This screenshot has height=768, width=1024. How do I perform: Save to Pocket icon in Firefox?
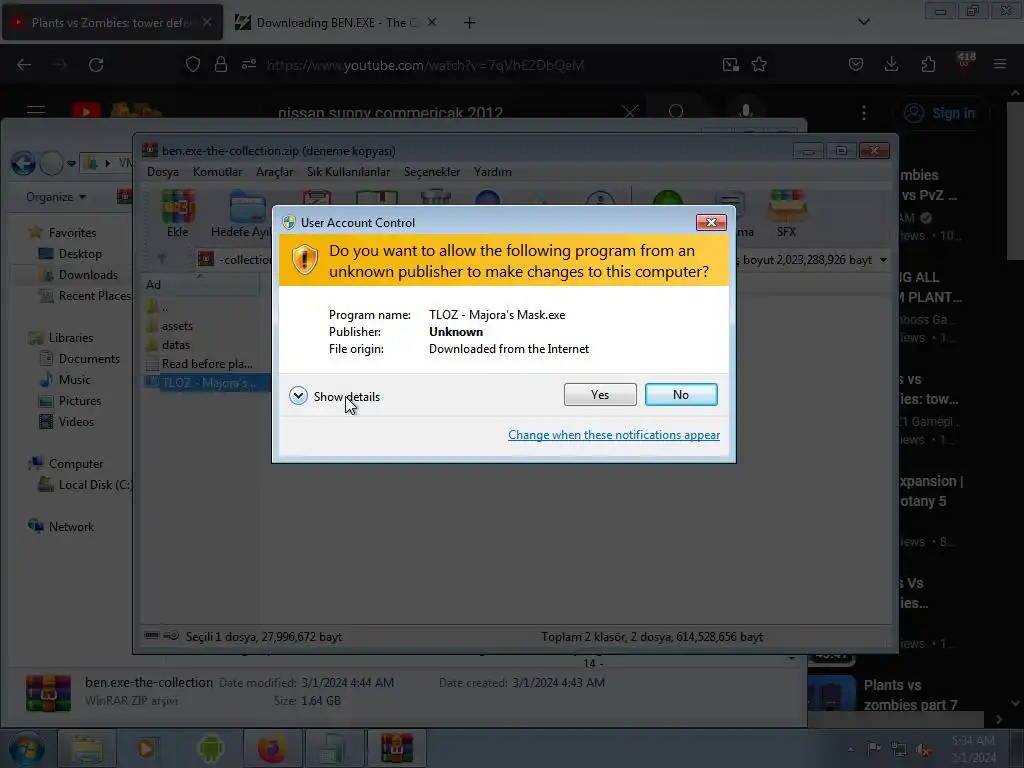tap(856, 64)
